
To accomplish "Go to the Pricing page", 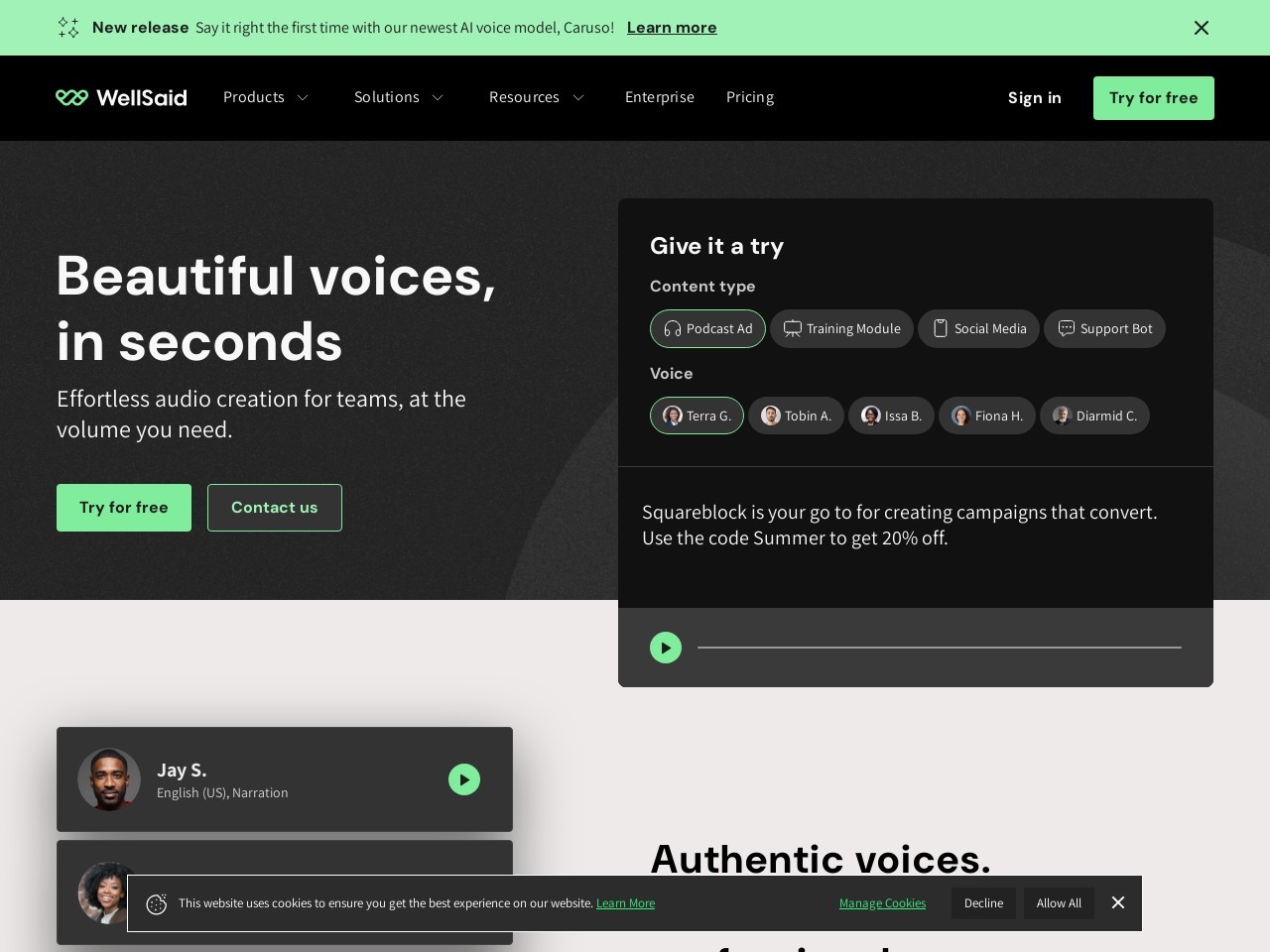I will pos(750,97).
